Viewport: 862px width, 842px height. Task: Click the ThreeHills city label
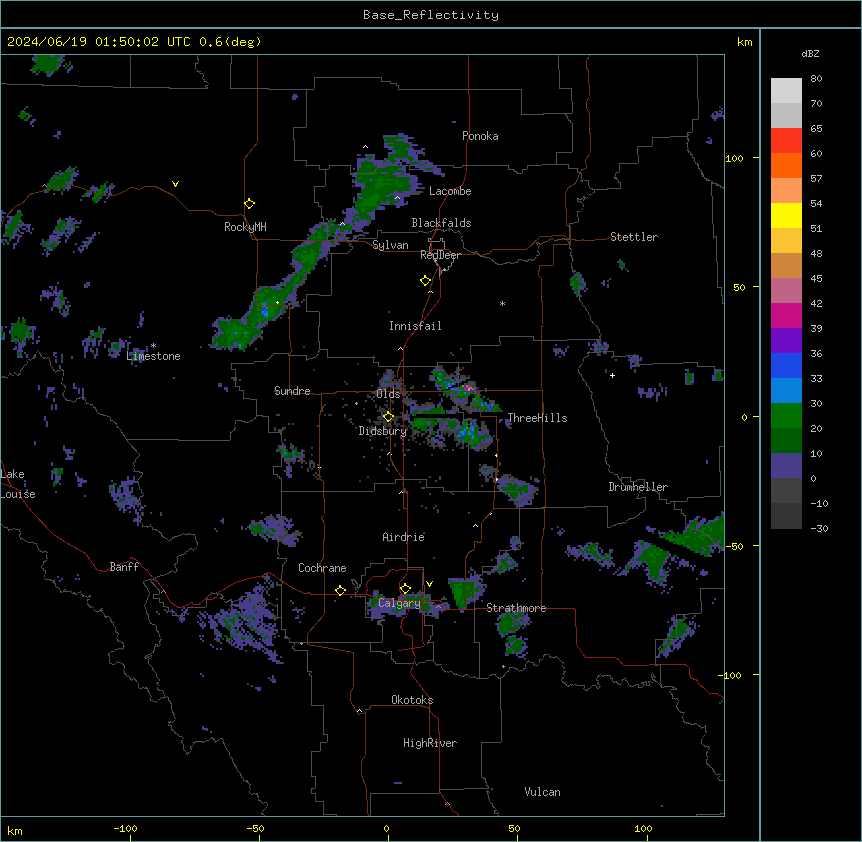pos(537,418)
